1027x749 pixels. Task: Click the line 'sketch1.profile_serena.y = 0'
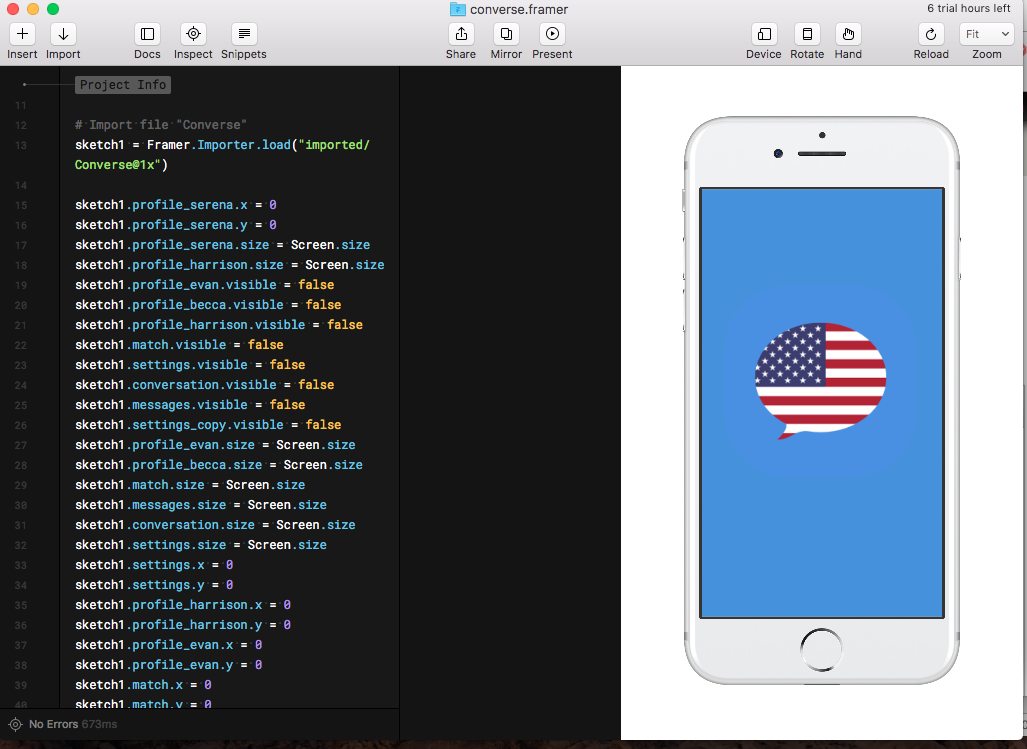(x=176, y=225)
